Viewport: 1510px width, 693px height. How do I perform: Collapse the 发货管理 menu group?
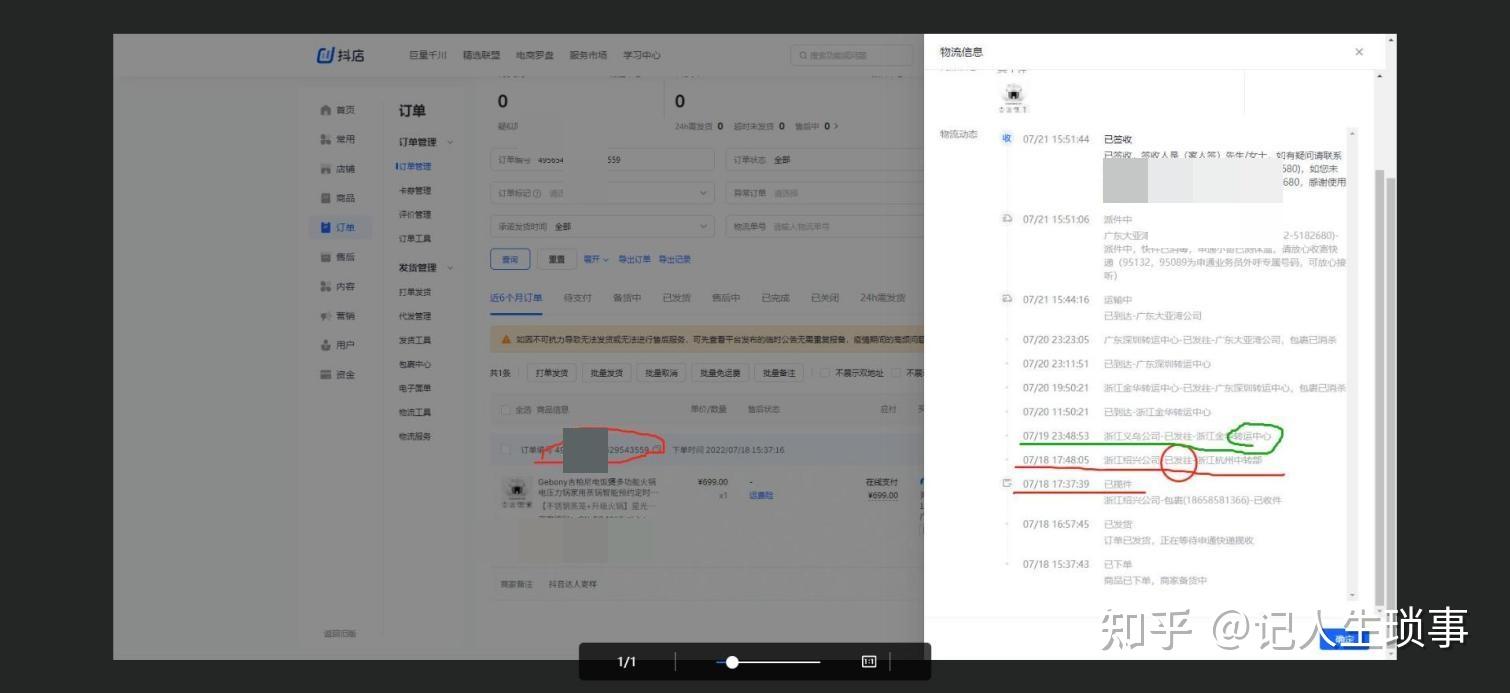click(450, 268)
